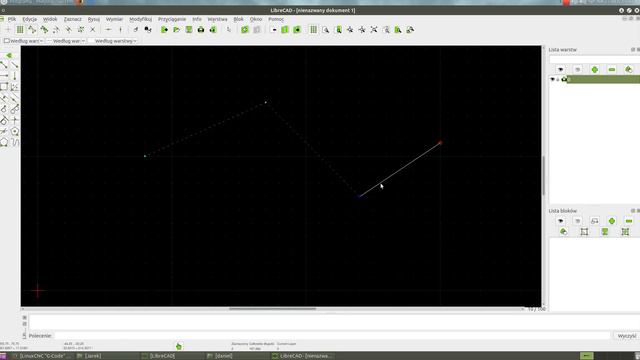This screenshot has width=640, height=360.
Task: Click the print preview icon
Action: click(213, 30)
